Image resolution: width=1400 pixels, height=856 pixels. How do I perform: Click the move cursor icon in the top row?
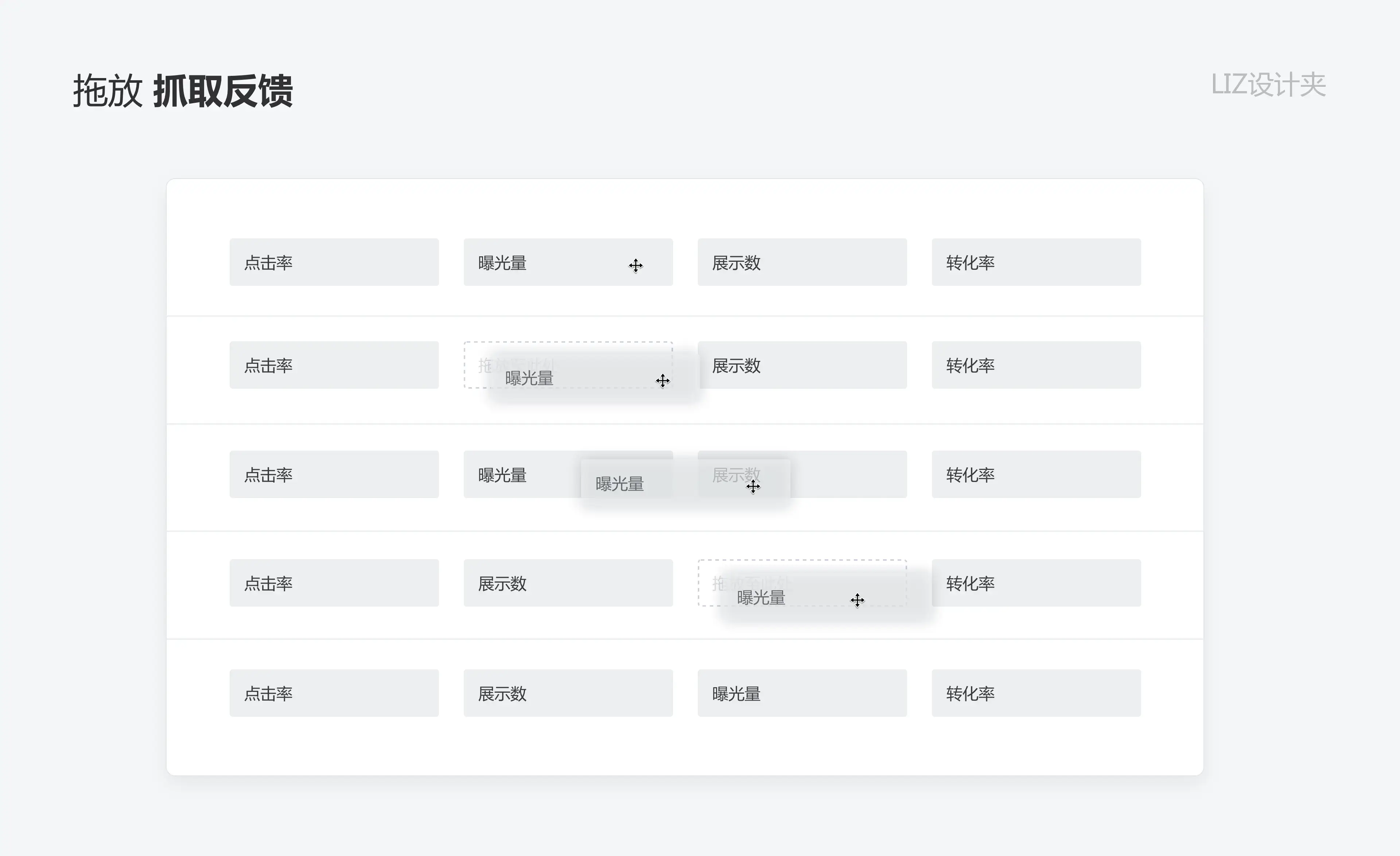(636, 265)
